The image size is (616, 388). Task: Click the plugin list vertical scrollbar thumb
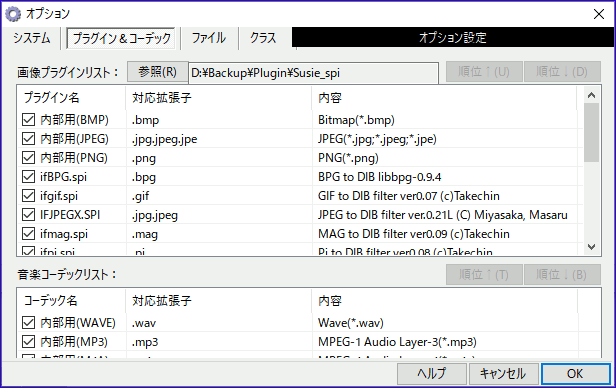coord(591,133)
